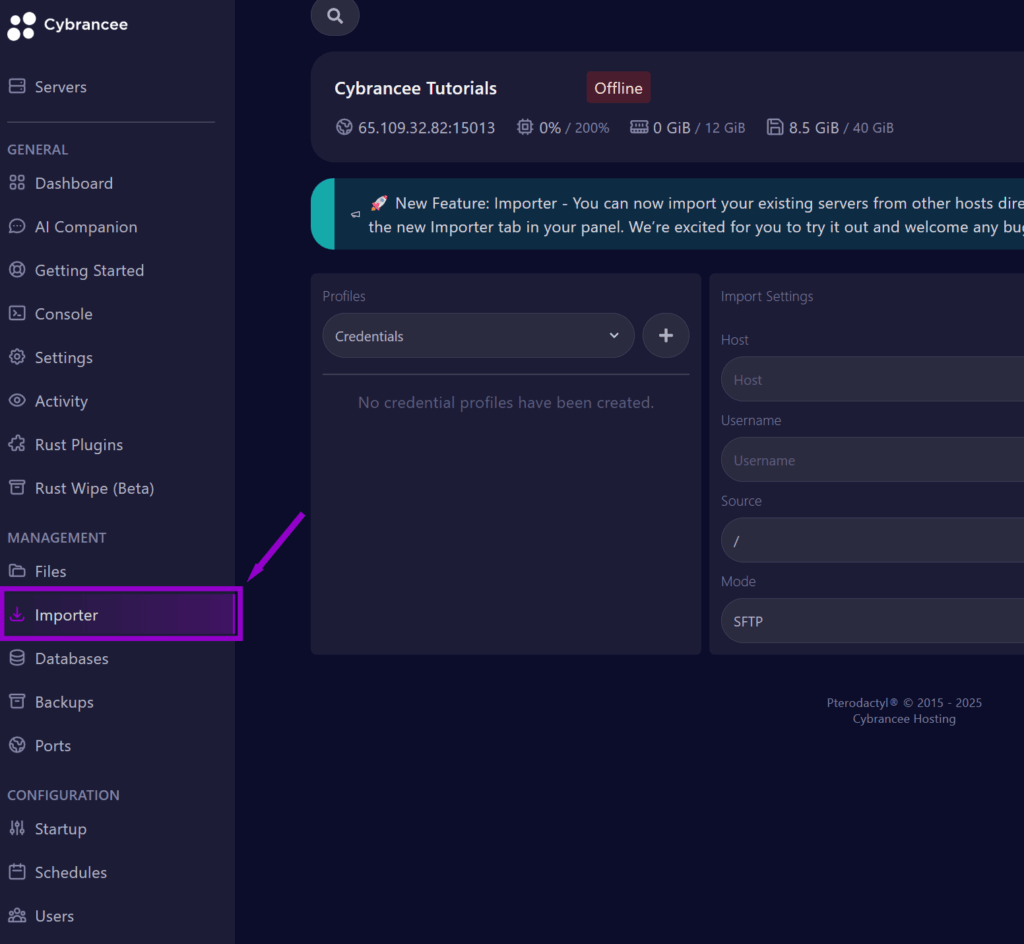The image size is (1024, 944).
Task: Open the Rust Wipe (Beta) icon
Action: [x=17, y=488]
